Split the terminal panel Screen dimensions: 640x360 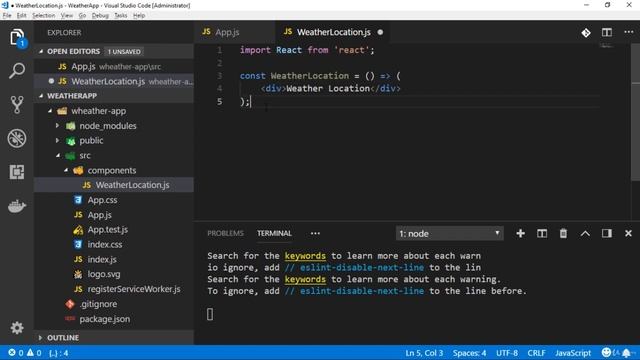pos(542,233)
